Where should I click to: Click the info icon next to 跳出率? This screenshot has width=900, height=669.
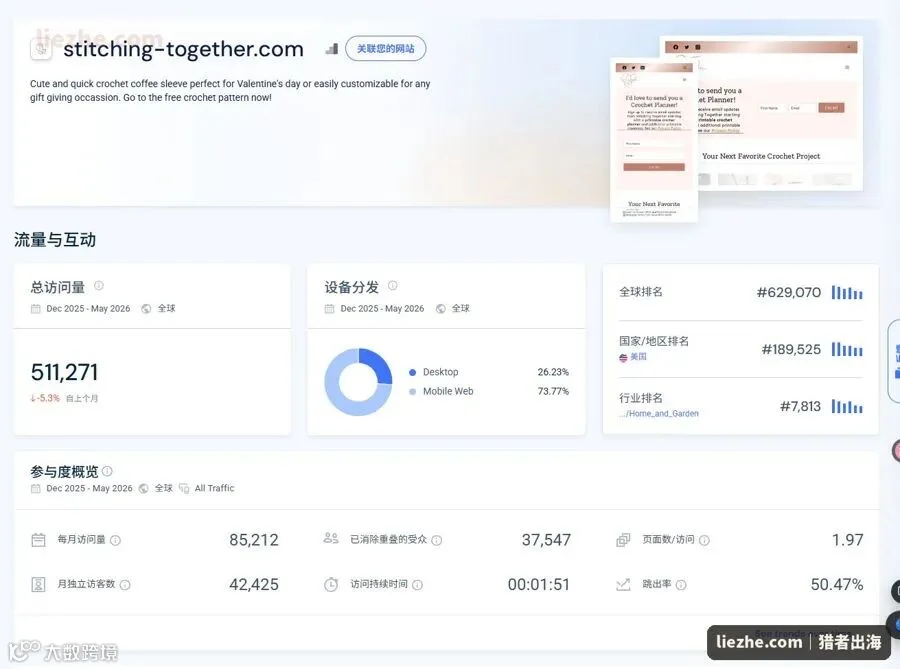(x=681, y=585)
